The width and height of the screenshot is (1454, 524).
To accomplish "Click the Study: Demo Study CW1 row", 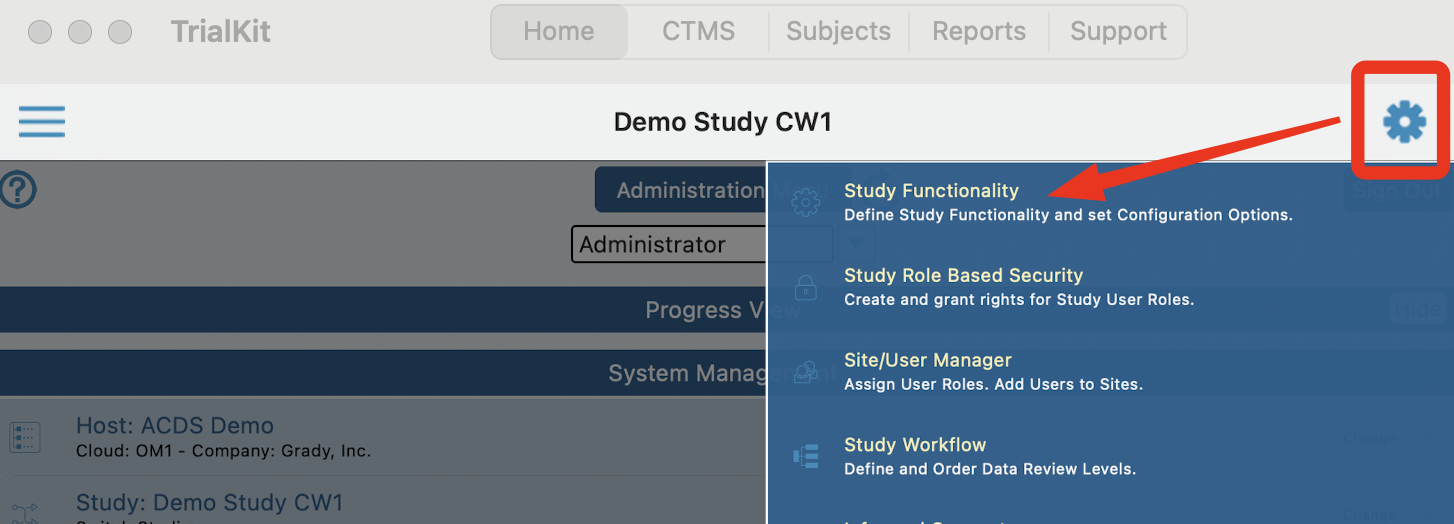I will [384, 502].
